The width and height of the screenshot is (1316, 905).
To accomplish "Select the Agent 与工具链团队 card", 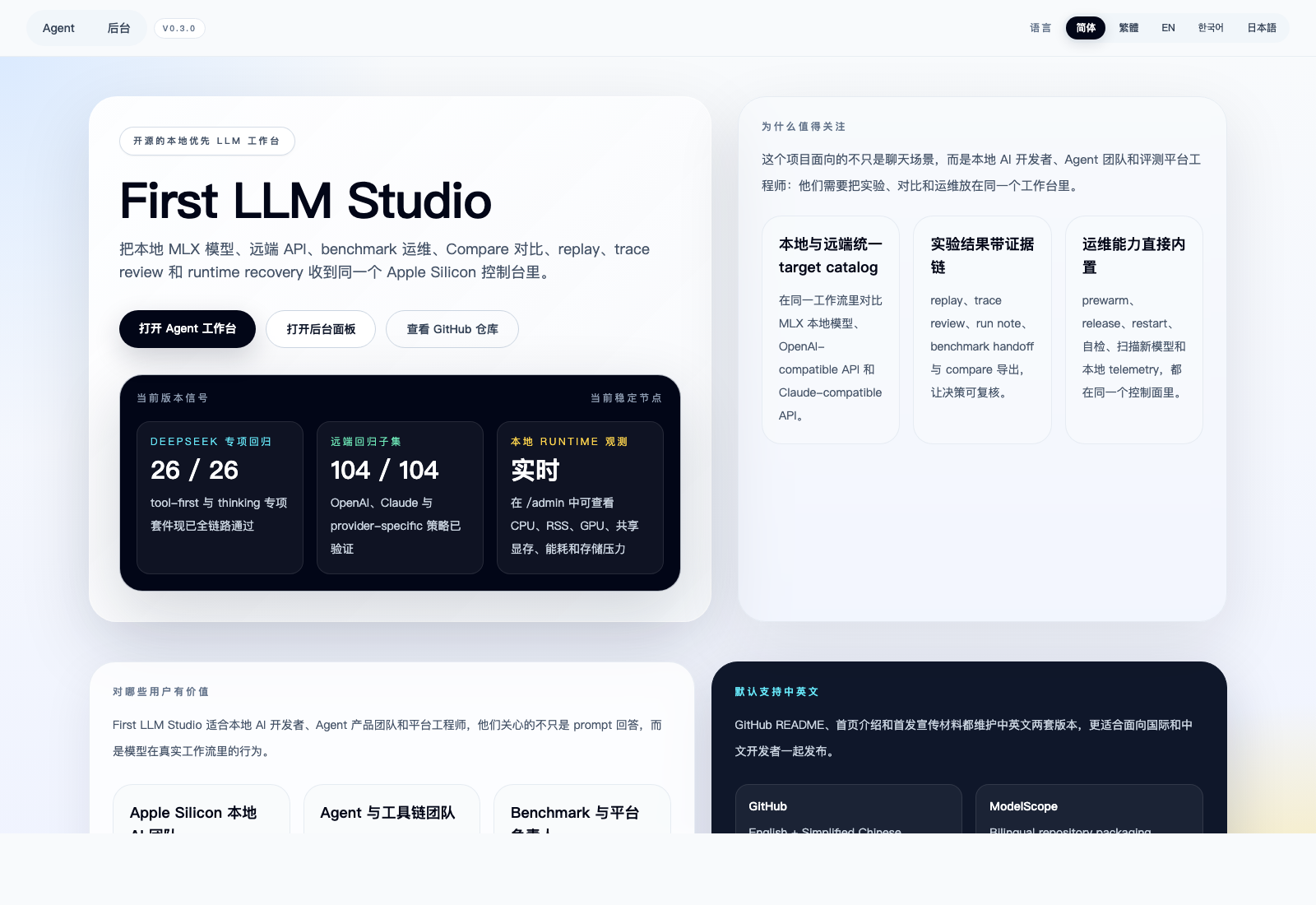I will (392, 809).
